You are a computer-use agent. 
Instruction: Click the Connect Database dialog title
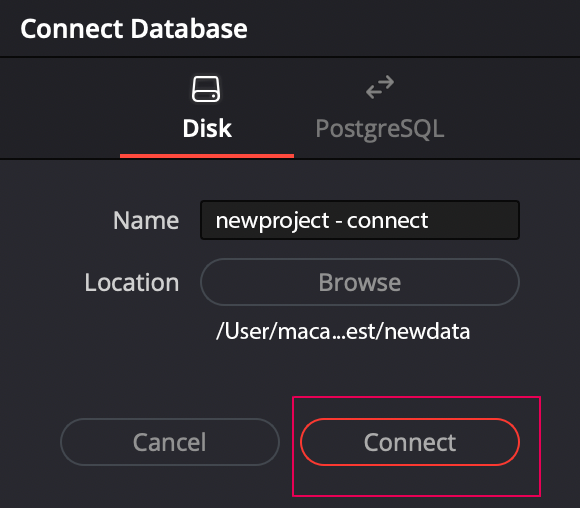click(134, 28)
